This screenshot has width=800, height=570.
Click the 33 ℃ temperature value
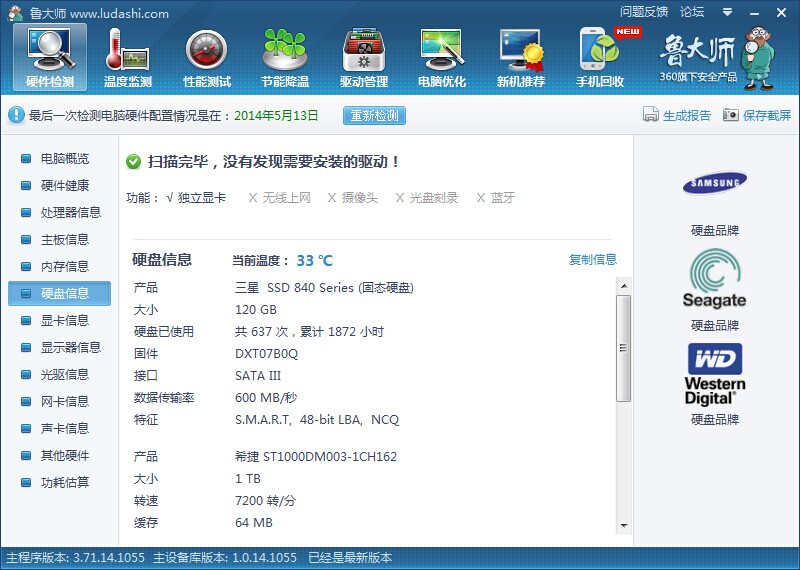pos(314,261)
